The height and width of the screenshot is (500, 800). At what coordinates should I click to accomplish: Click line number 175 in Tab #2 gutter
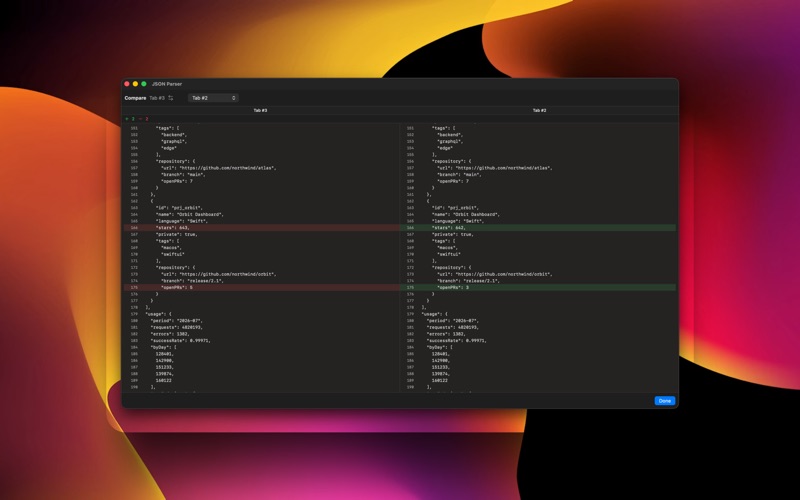click(x=410, y=287)
